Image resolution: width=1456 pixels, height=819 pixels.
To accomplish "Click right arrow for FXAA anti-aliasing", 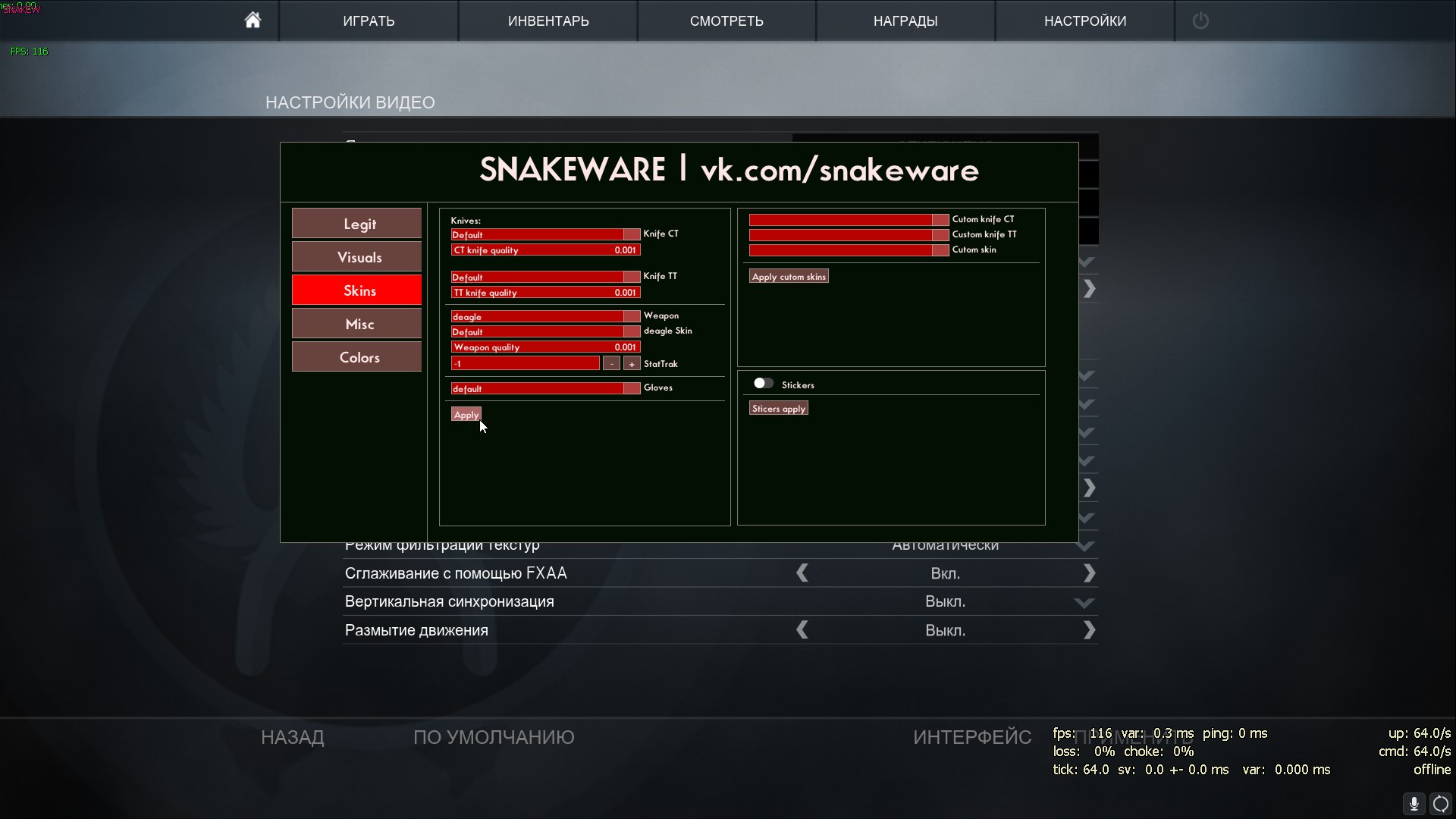I will point(1090,573).
